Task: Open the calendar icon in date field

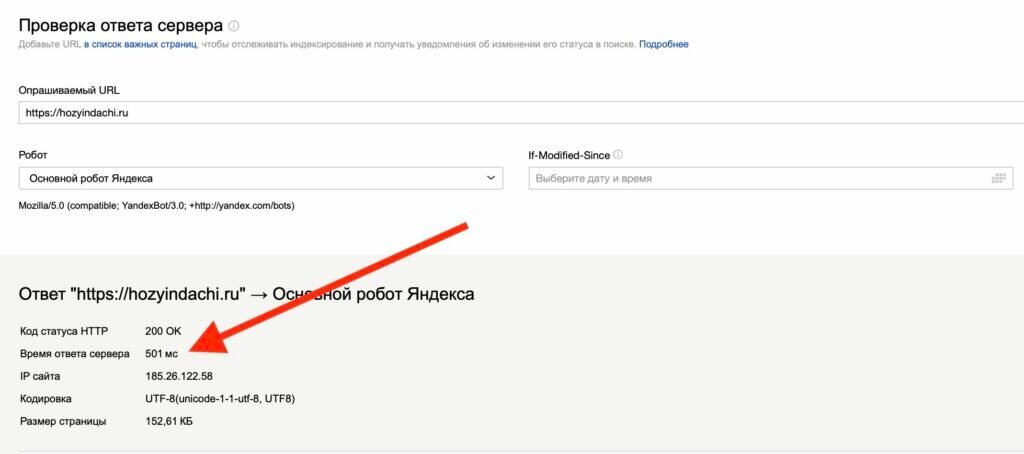Action: pyautogui.click(x=997, y=178)
